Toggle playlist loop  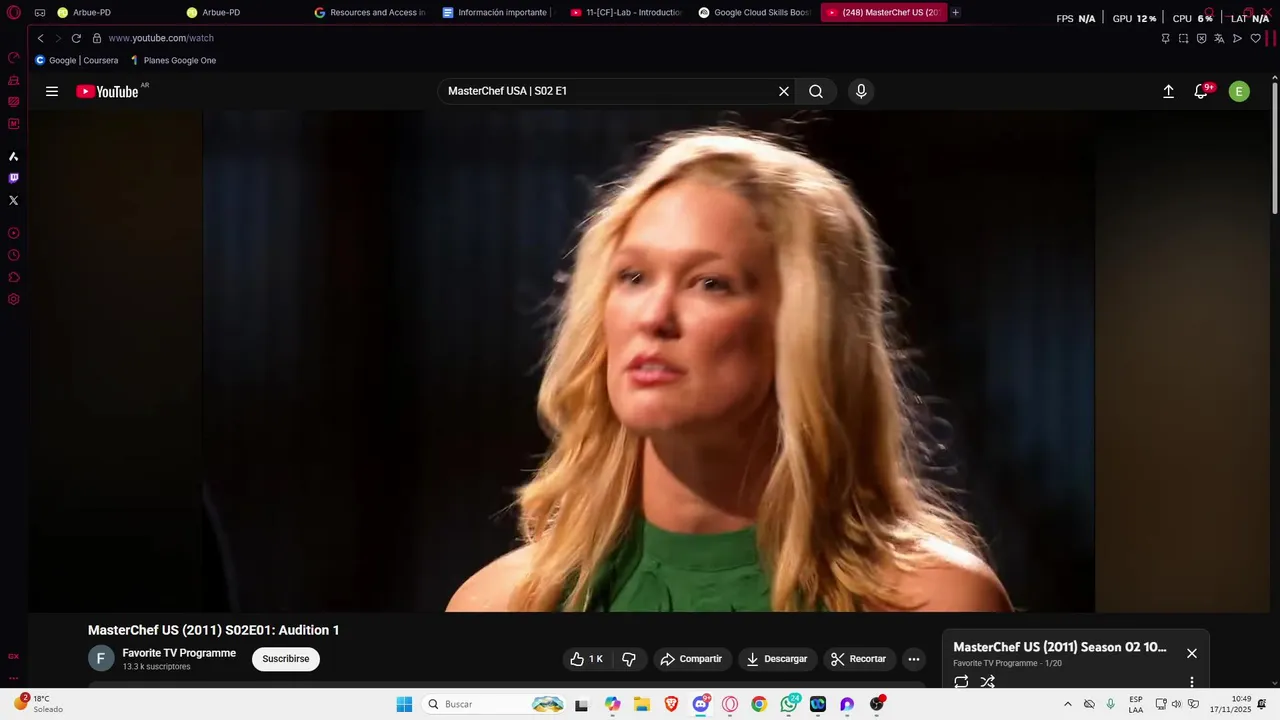[x=961, y=682]
